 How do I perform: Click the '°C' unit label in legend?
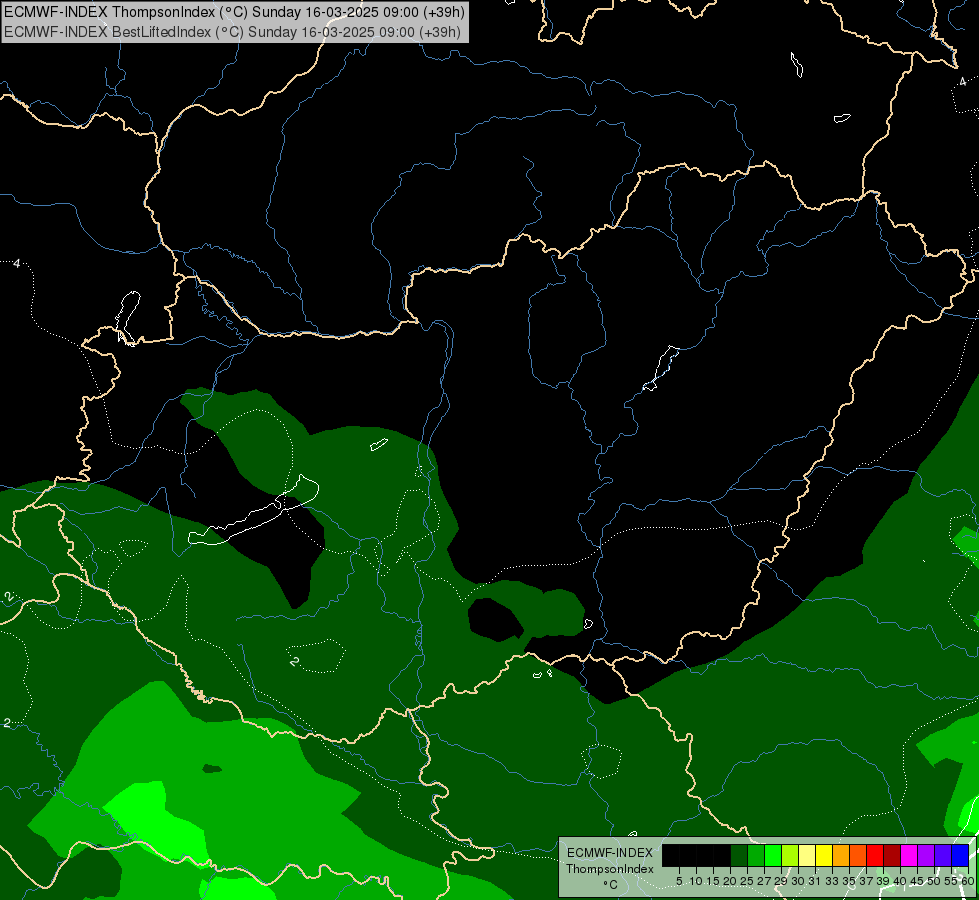pos(611,884)
